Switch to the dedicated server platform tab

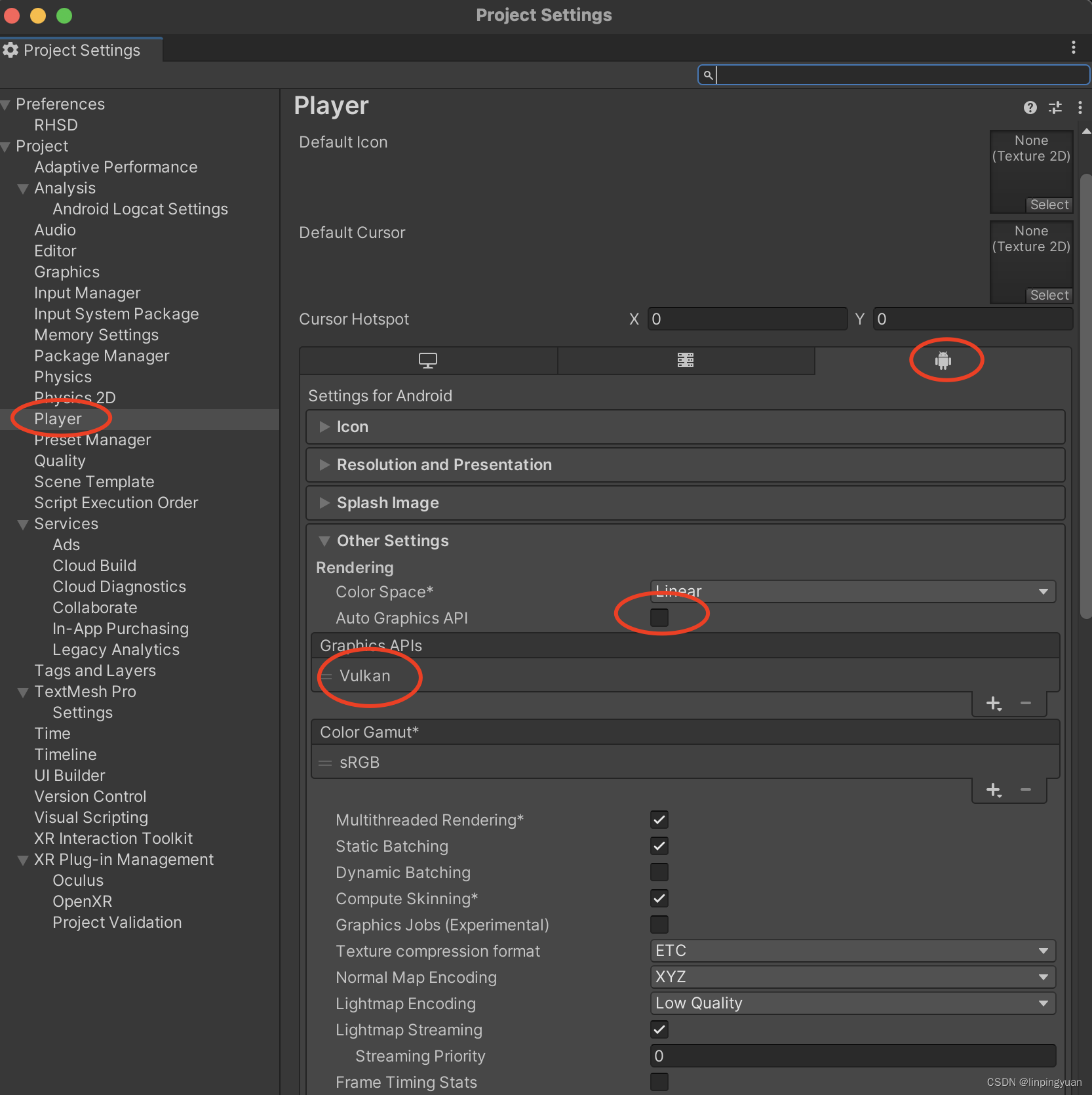686,361
